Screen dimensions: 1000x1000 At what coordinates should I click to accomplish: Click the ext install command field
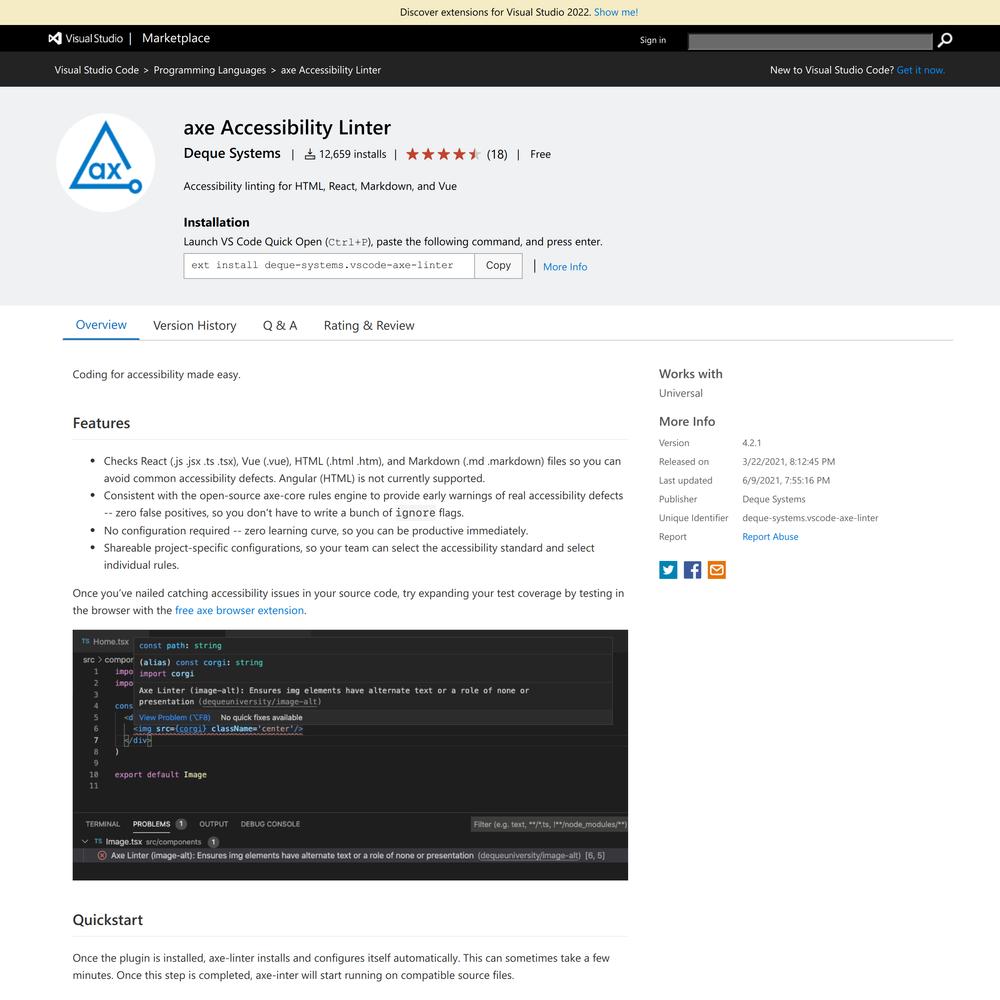[x=329, y=265]
